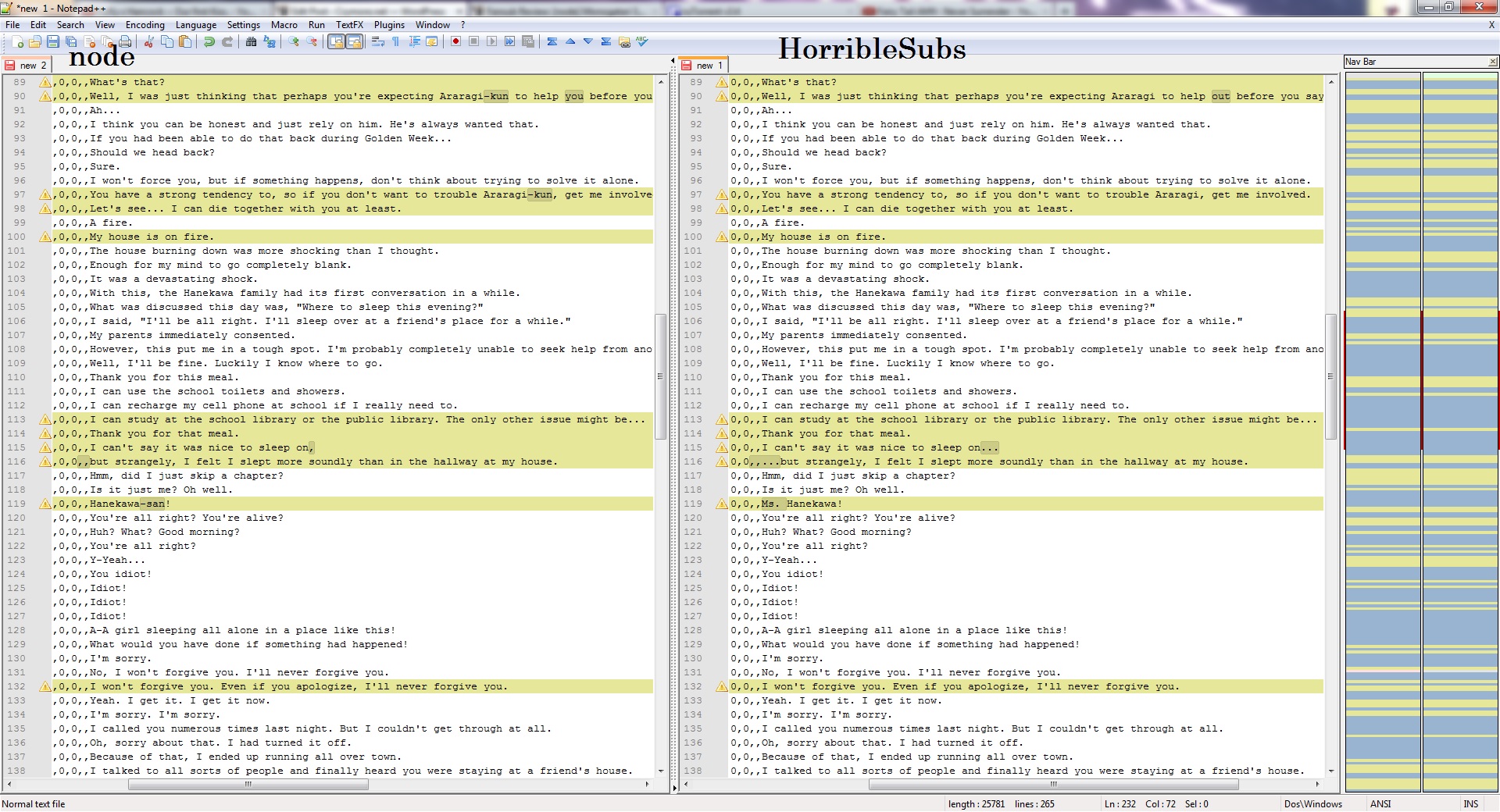Open the Replace dialog icon
The image size is (1500, 812).
click(270, 41)
